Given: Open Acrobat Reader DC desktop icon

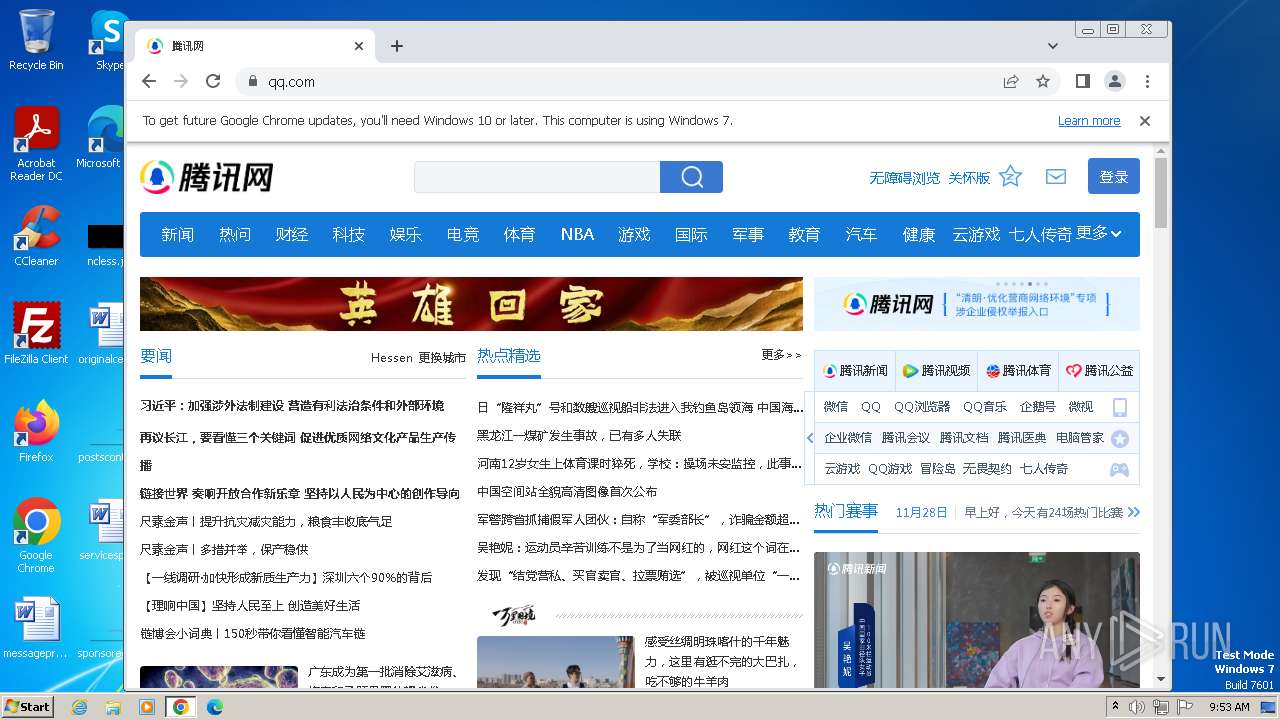Looking at the screenshot, I should point(36,144).
